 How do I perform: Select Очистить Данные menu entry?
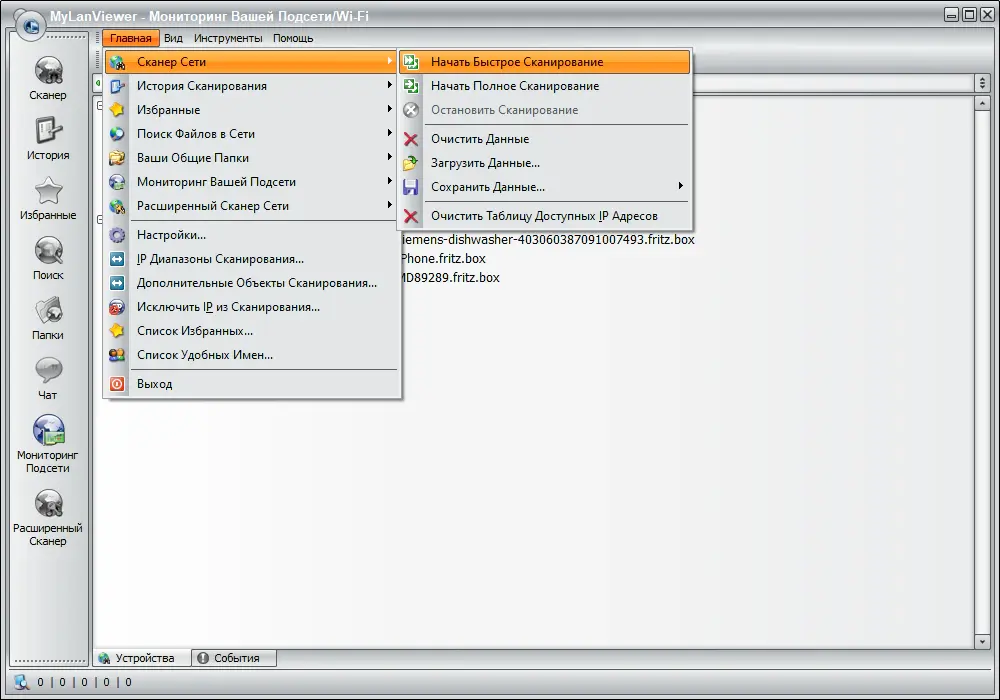click(545, 139)
